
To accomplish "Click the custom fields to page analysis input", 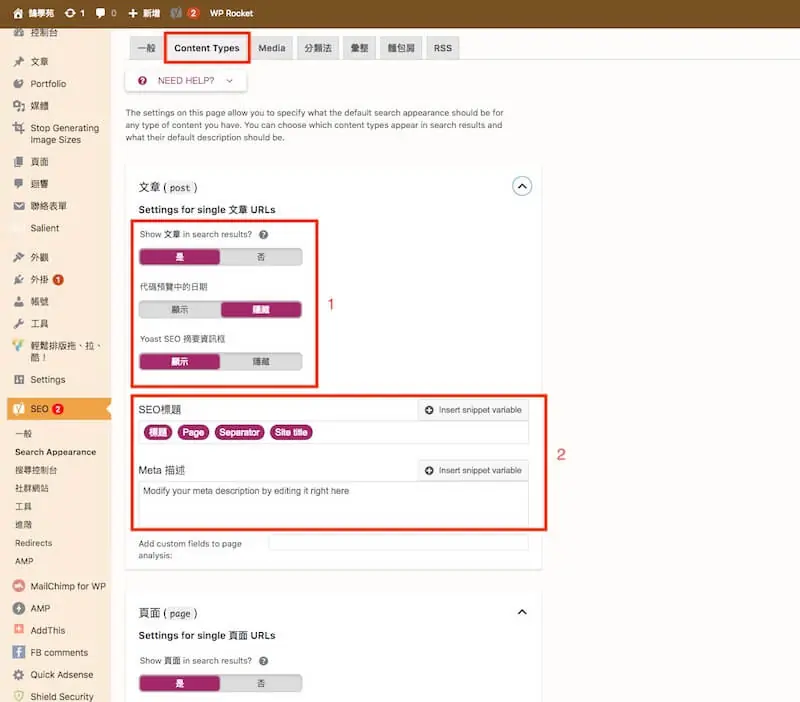I will tap(398, 542).
